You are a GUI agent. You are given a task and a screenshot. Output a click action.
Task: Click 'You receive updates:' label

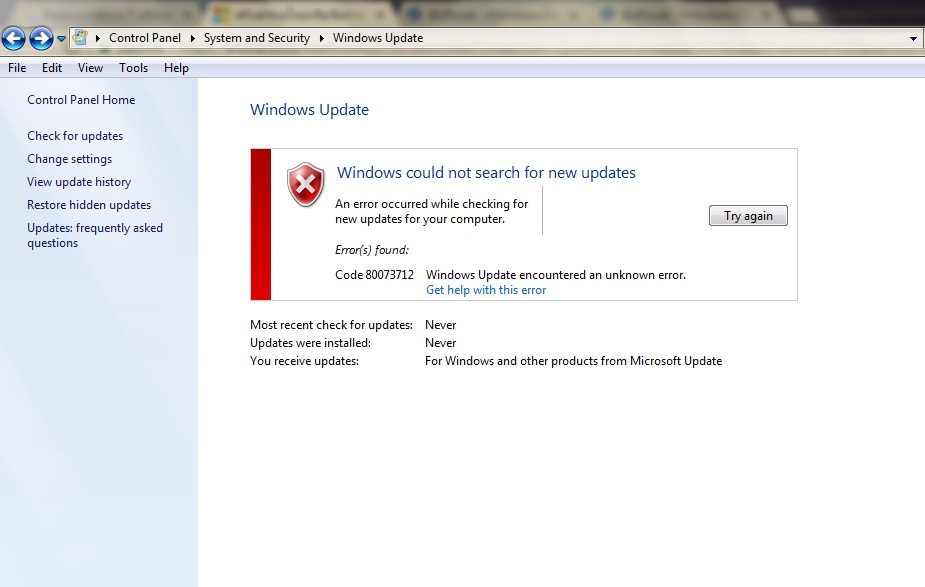(x=304, y=361)
